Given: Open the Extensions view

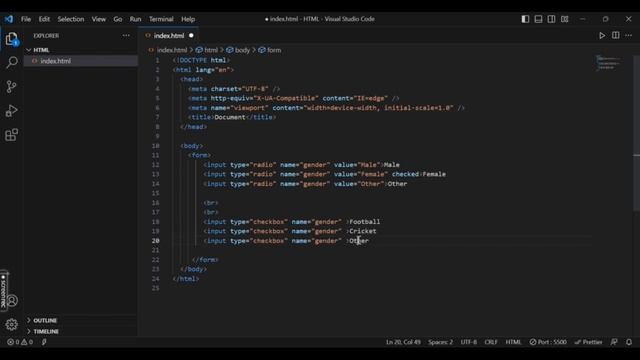Looking at the screenshot, I should [x=11, y=135].
